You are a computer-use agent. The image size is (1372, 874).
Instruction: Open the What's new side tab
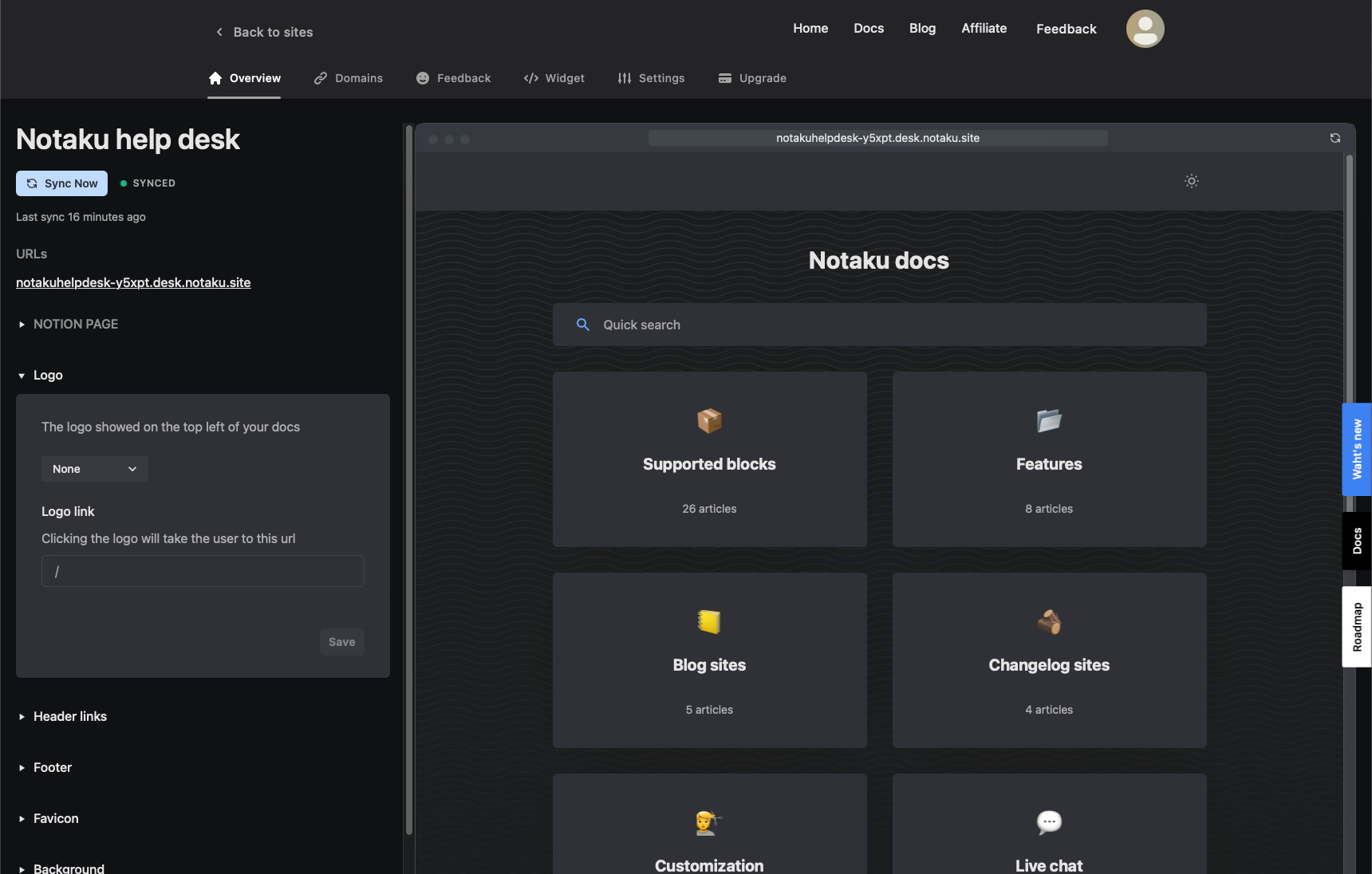1357,450
